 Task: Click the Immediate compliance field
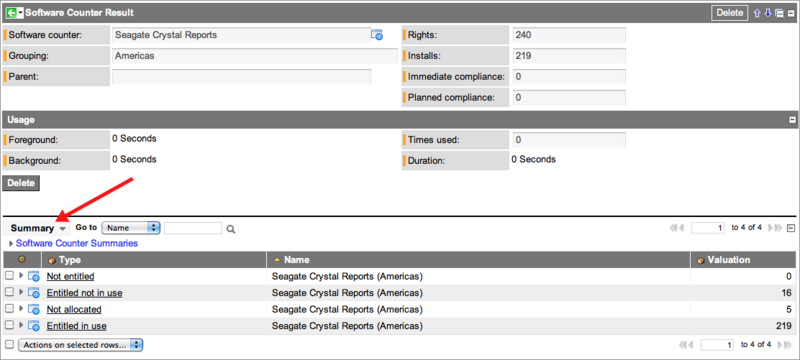pos(569,77)
